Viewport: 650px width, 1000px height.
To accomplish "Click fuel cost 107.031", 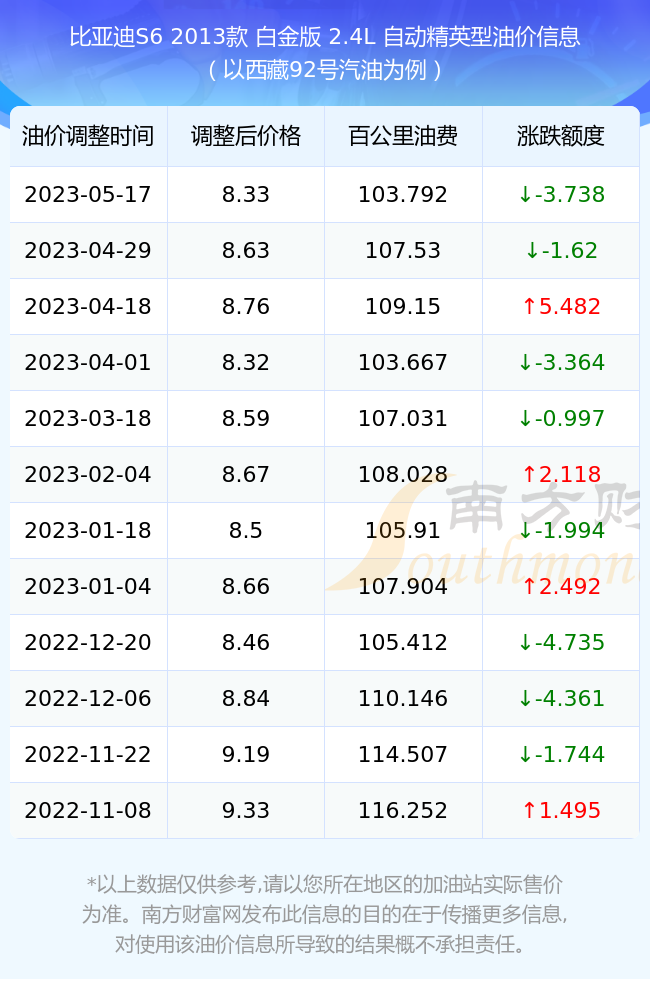I will pyautogui.click(x=403, y=419).
